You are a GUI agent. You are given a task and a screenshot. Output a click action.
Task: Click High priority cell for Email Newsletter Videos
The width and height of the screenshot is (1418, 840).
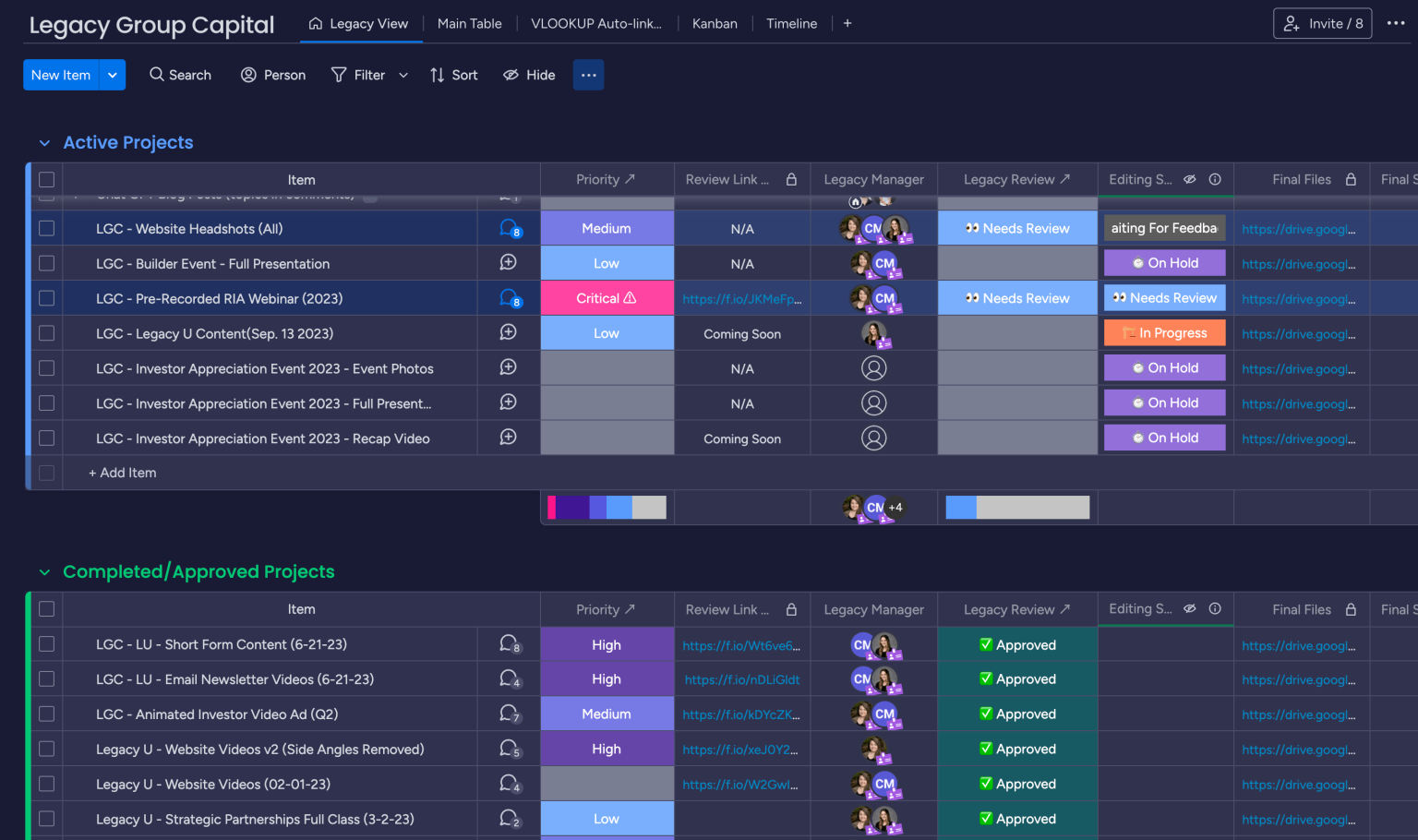point(607,679)
